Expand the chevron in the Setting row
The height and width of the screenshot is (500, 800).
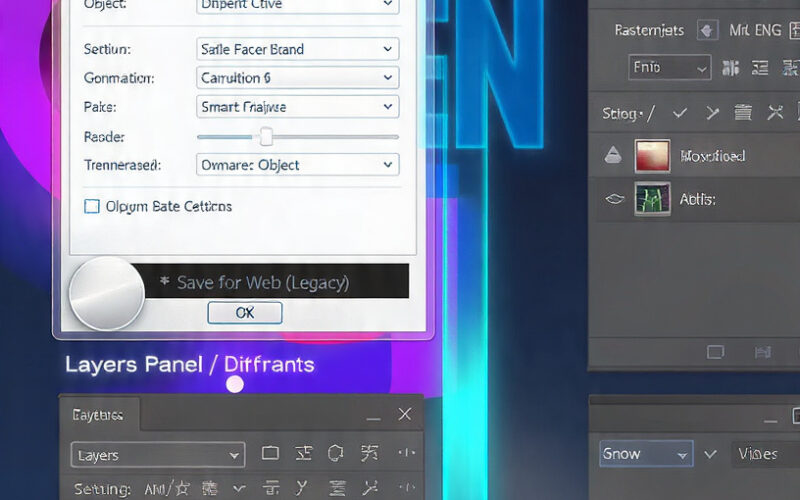(x=239, y=489)
